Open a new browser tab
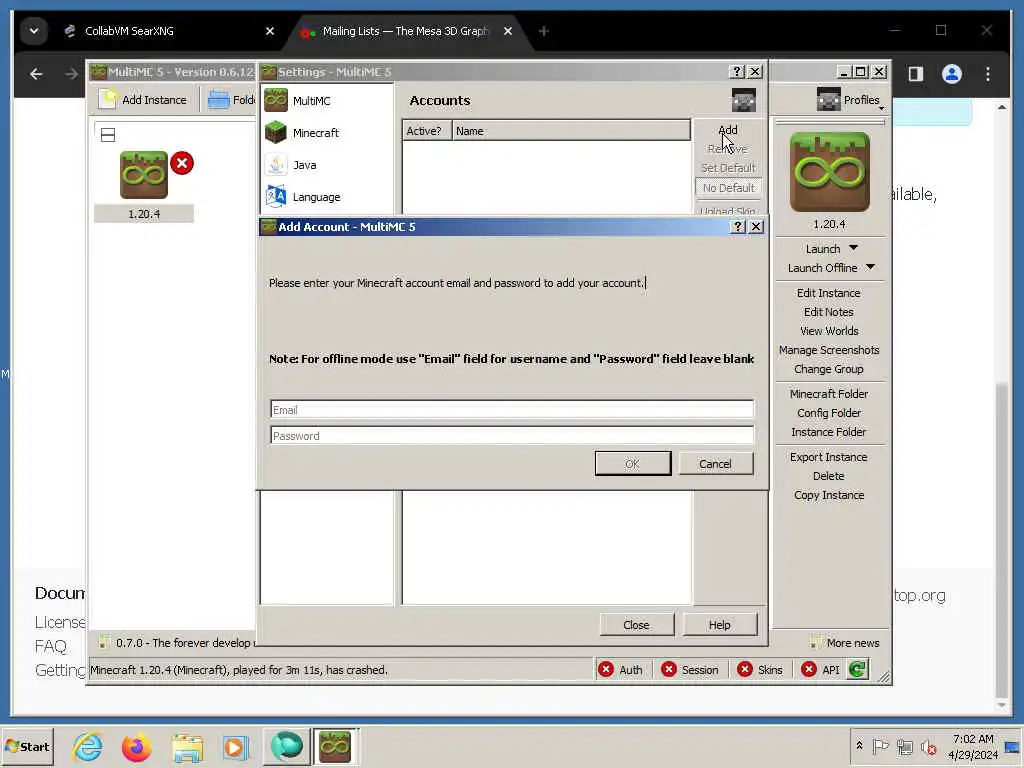 tap(543, 31)
